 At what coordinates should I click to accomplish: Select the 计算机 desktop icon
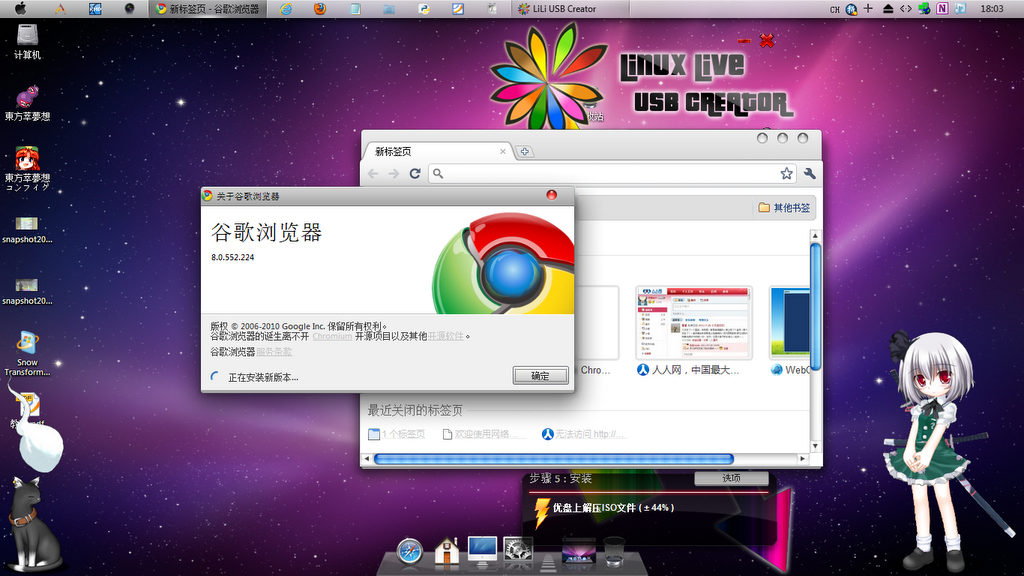(x=27, y=42)
